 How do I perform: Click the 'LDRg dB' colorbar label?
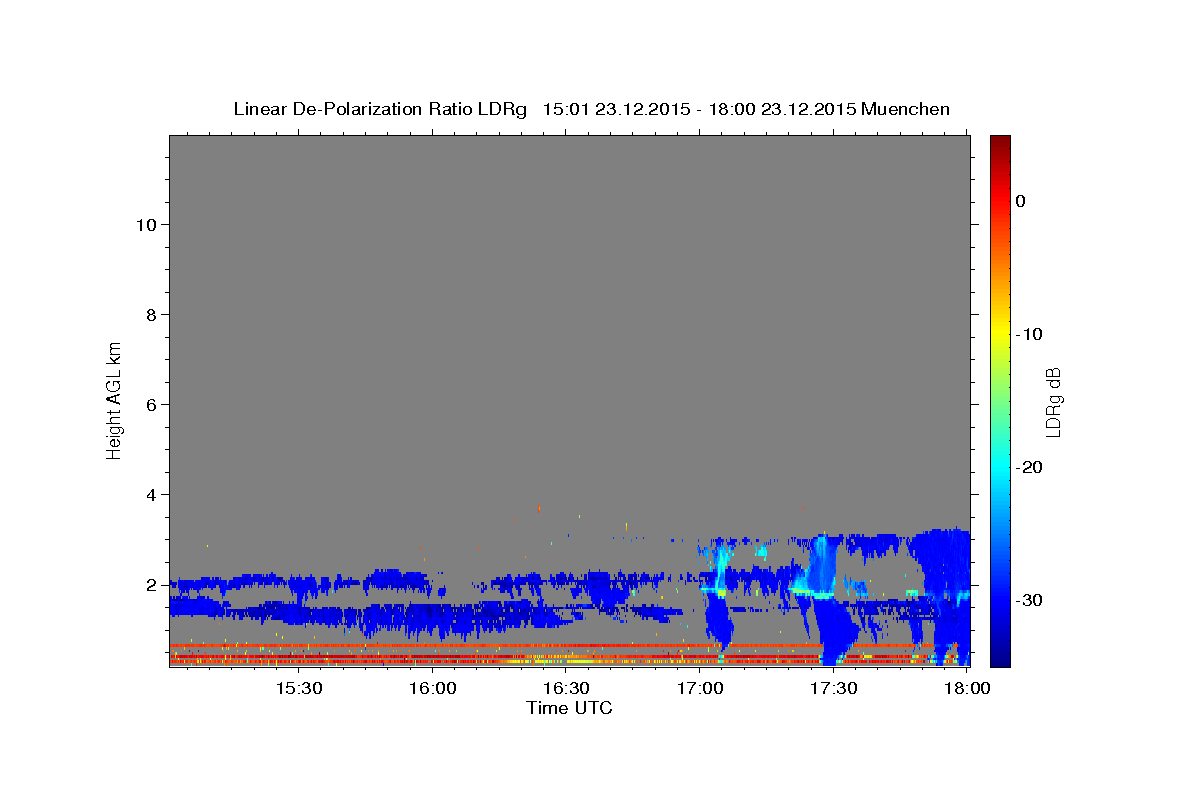tap(1053, 401)
